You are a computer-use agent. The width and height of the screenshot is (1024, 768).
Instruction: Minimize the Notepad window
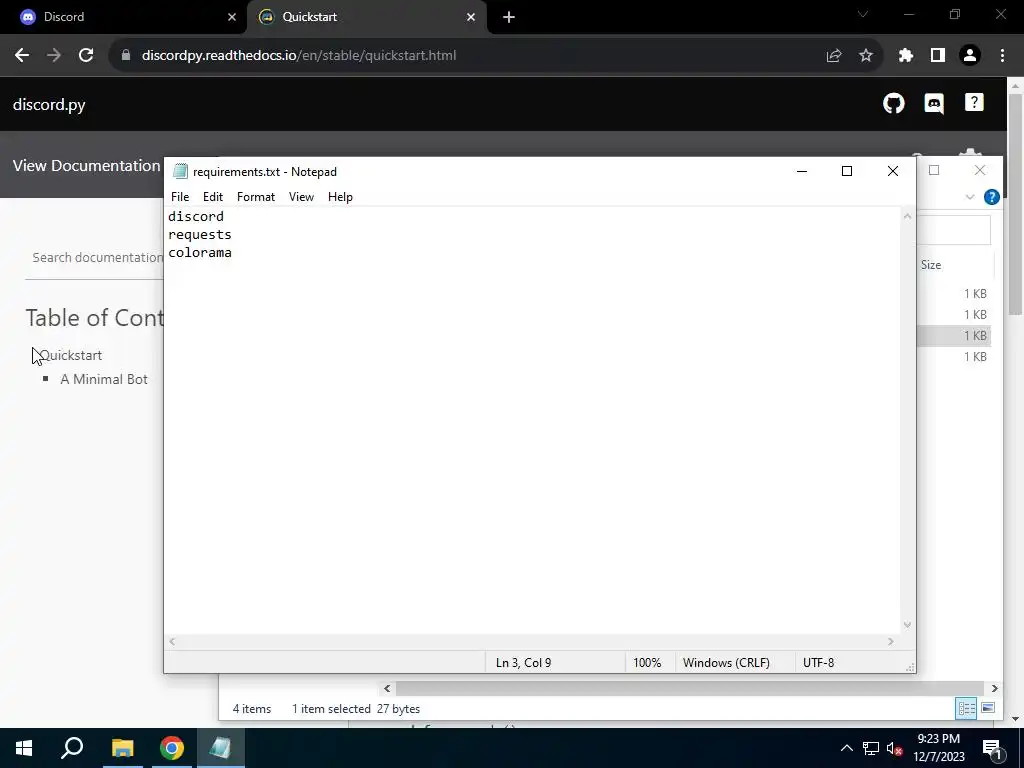802,171
